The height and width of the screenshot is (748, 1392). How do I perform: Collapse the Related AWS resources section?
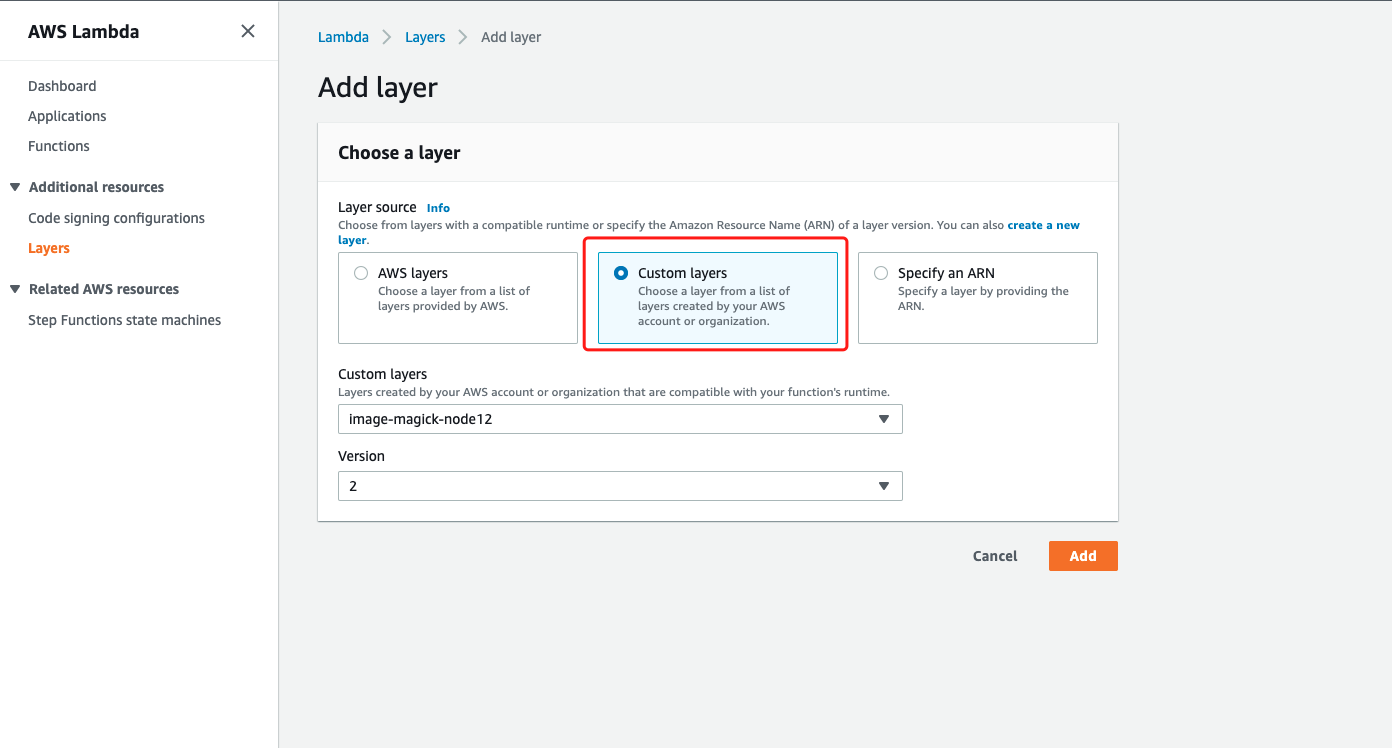(x=15, y=289)
